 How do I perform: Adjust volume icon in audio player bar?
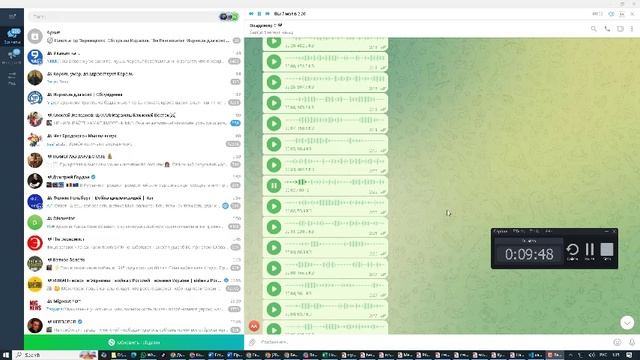pos(611,14)
